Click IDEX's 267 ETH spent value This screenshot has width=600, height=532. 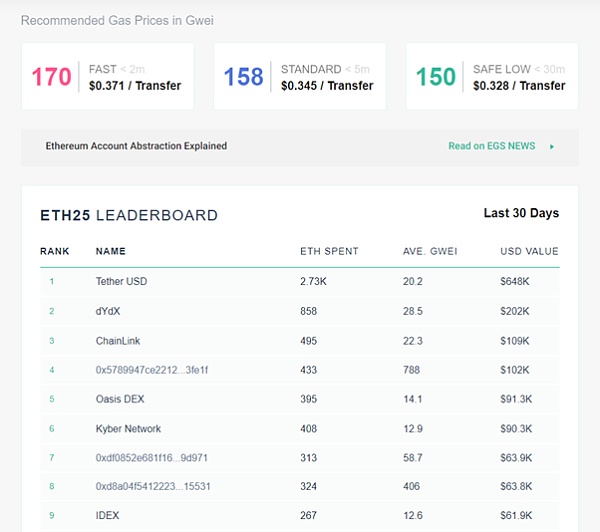(308, 515)
